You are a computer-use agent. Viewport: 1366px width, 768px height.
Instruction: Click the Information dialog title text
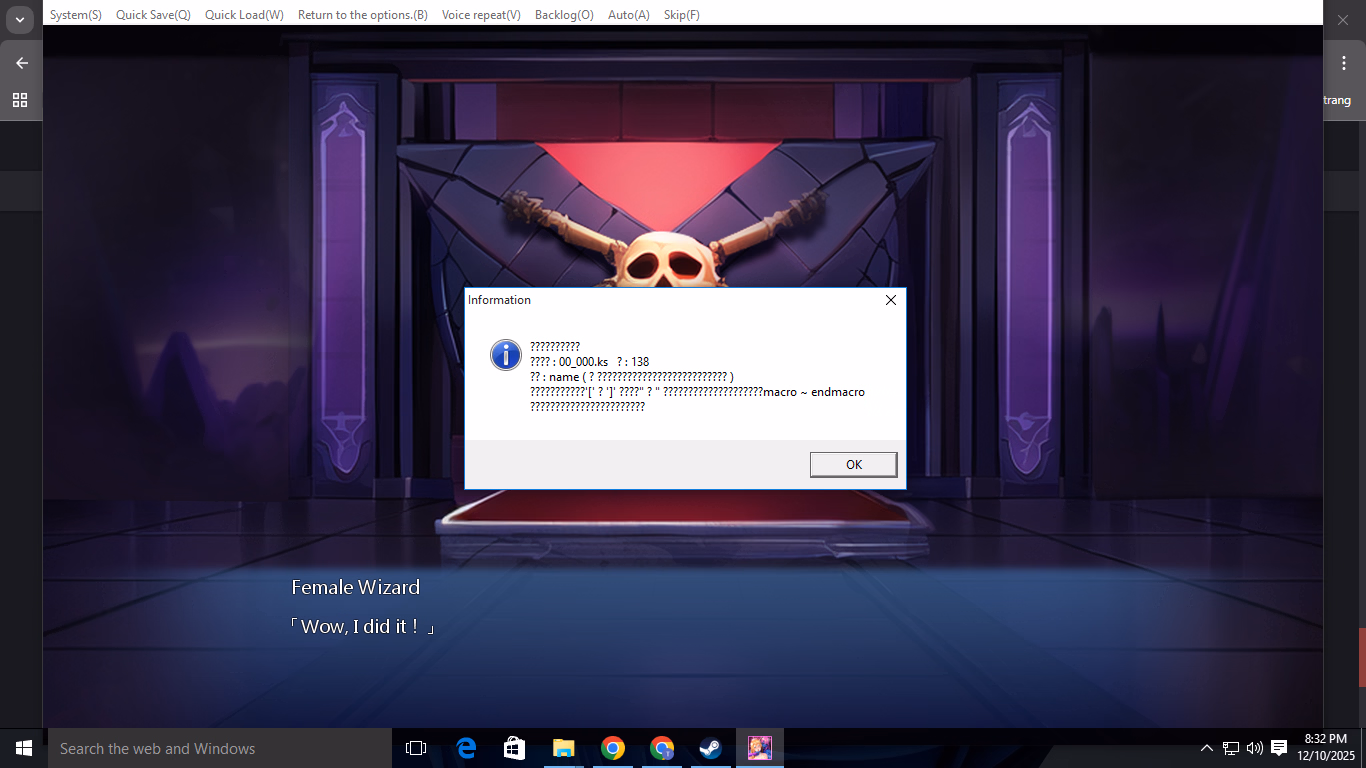coord(499,300)
